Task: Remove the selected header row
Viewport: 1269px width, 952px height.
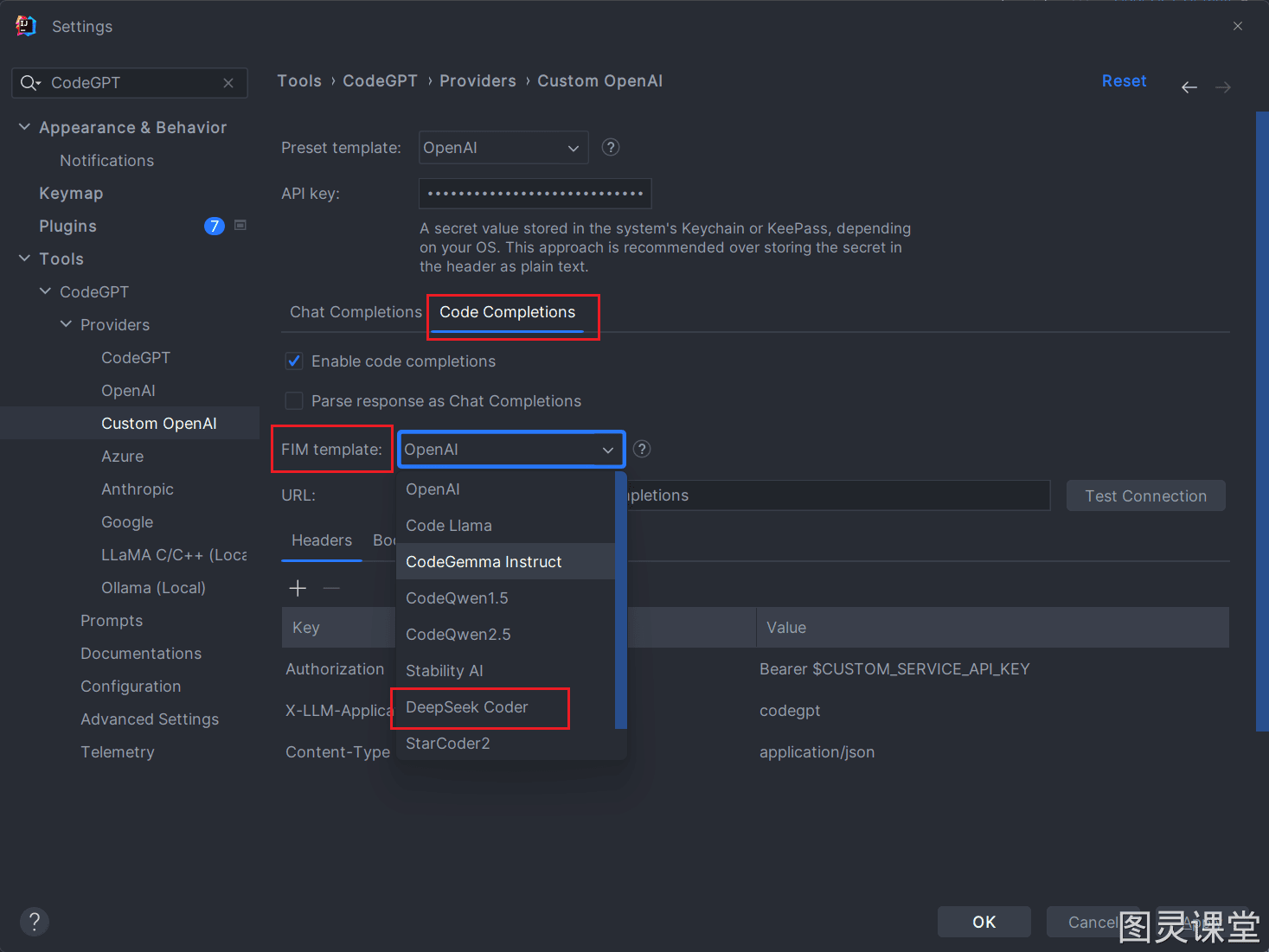Action: coord(331,588)
